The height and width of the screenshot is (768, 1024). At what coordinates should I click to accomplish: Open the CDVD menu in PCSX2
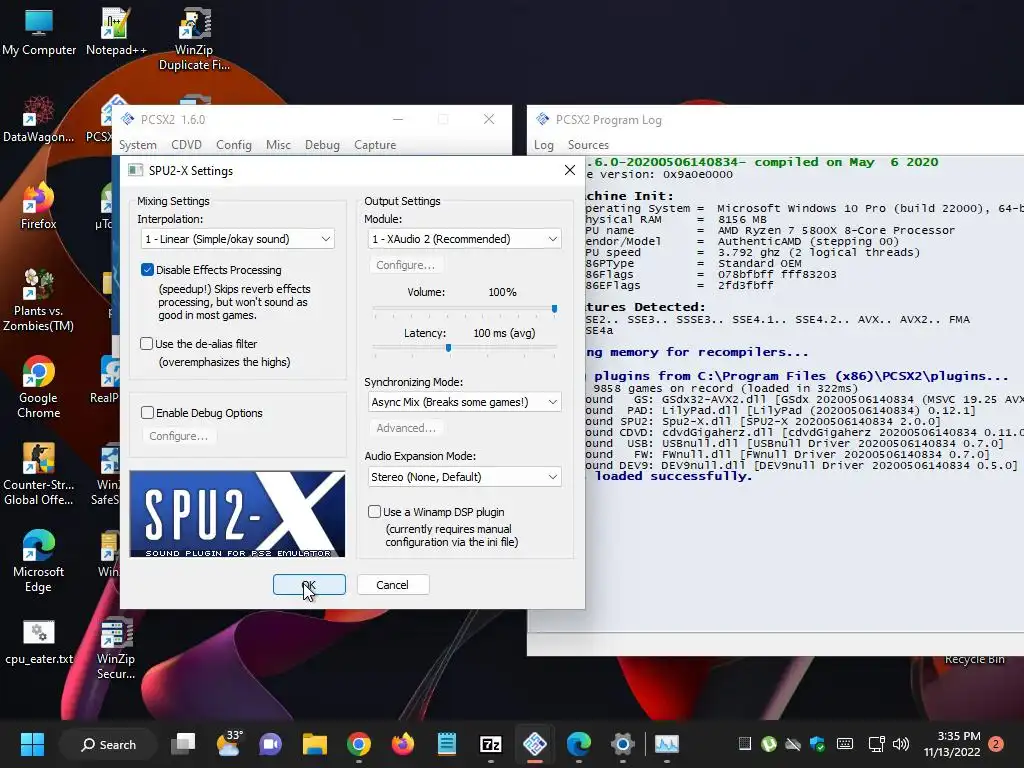pyautogui.click(x=186, y=144)
